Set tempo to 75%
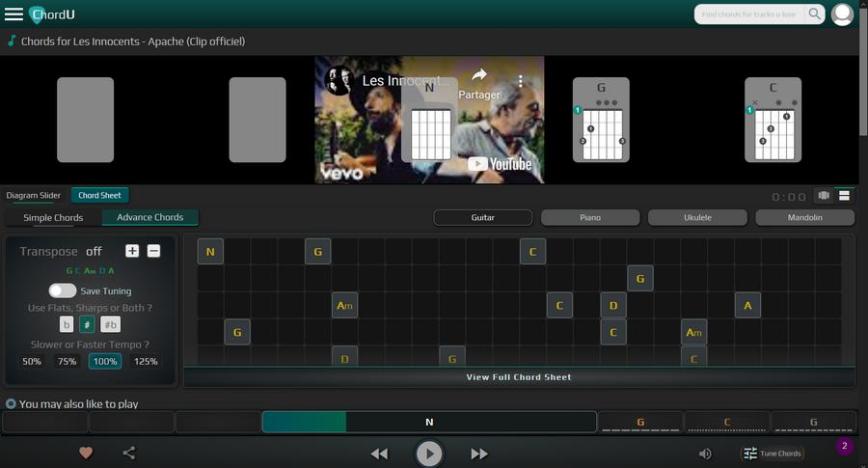Screen dimensions: 868x468 tap(67, 361)
